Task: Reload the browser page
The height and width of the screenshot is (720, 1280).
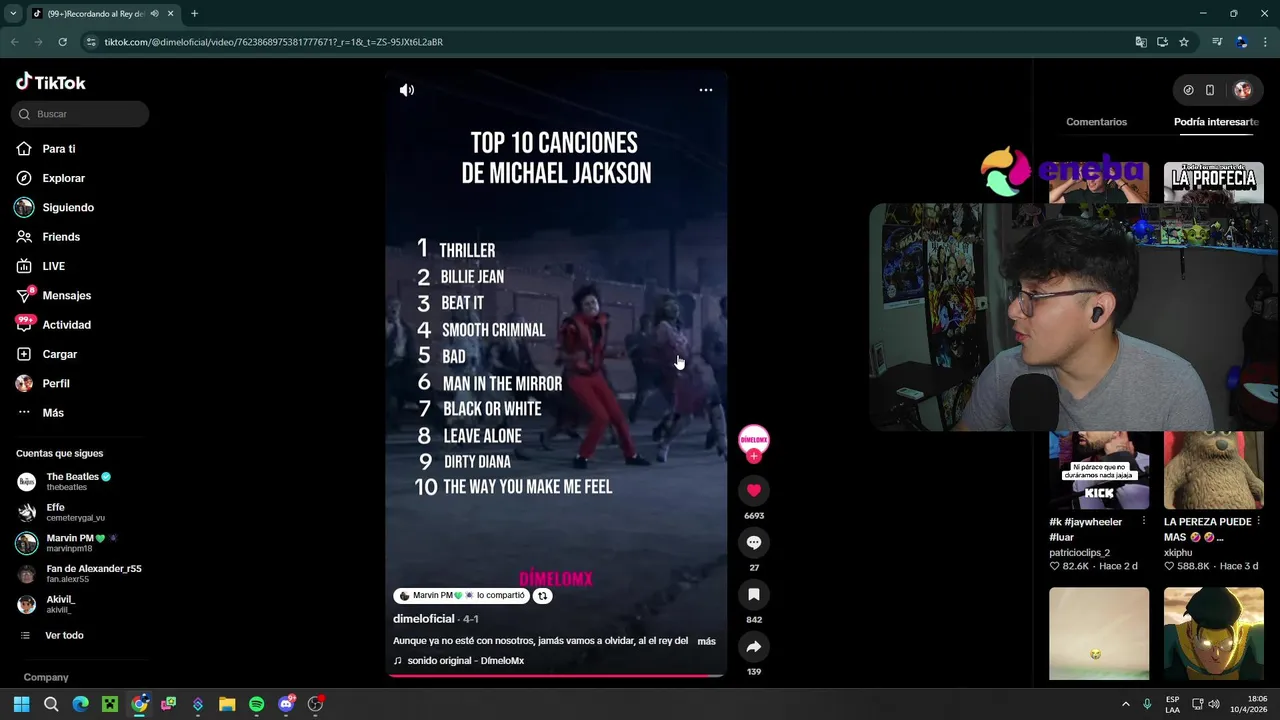Action: click(x=62, y=42)
